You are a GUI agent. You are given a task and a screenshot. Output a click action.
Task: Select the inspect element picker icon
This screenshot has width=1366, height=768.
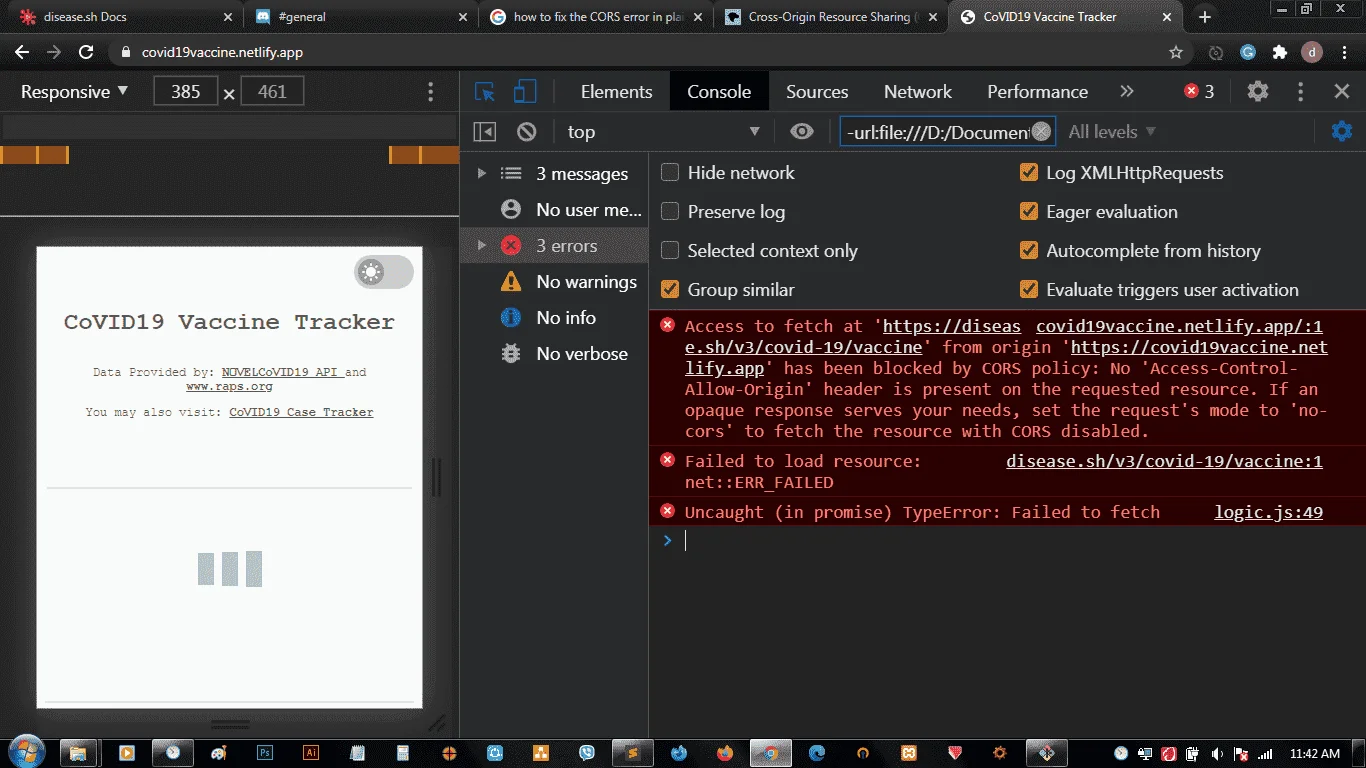(x=485, y=92)
